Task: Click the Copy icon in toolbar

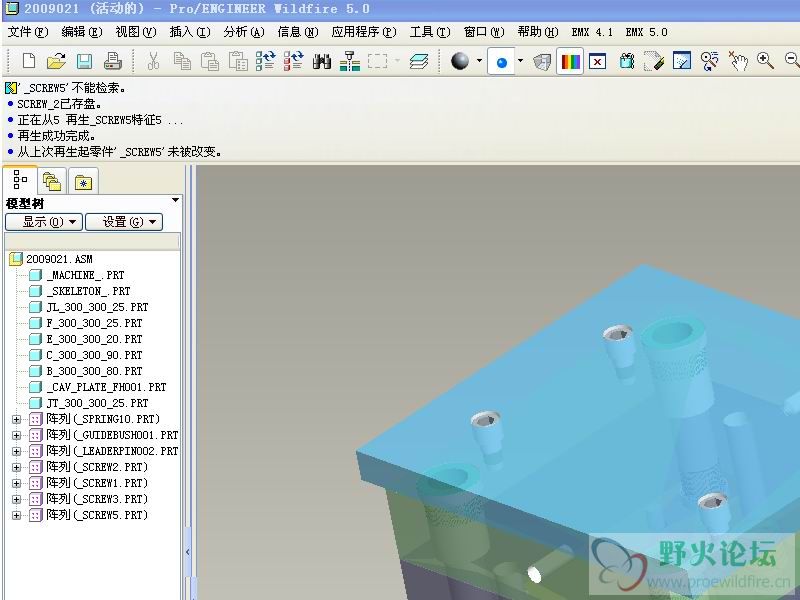Action: [182, 61]
